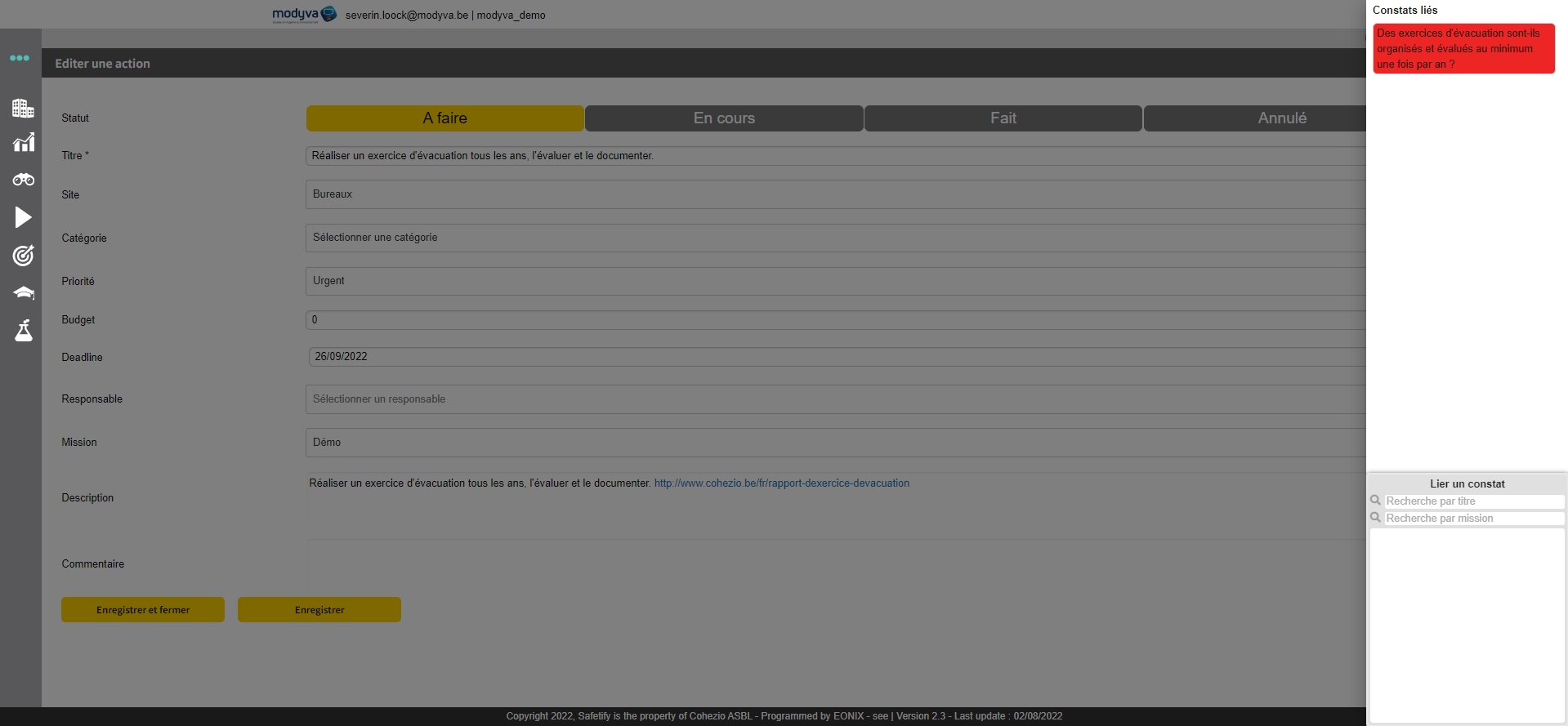The width and height of the screenshot is (1568, 726).
Task: Click the play arrow sidebar icon
Action: tap(23, 217)
